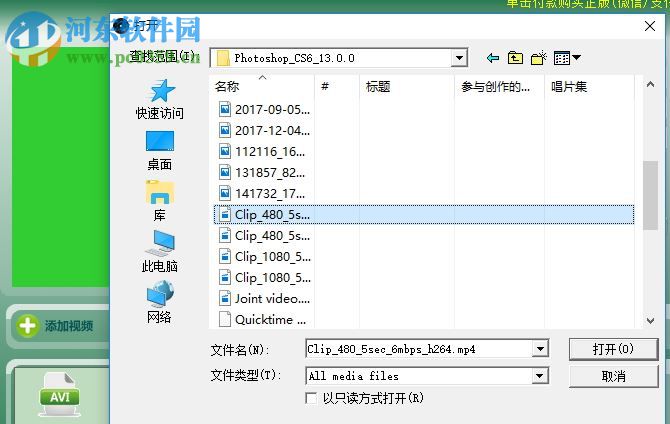
Task: Select file 2017-12-04...
Action: click(264, 130)
